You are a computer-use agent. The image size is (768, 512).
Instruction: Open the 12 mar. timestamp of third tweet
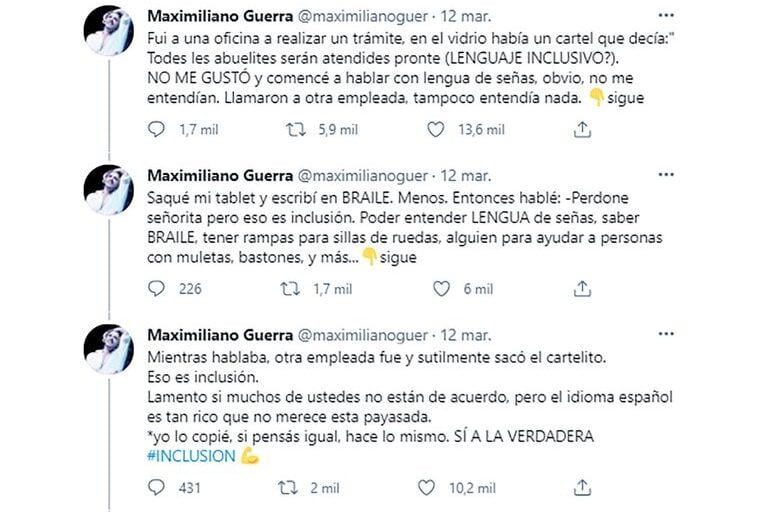click(x=465, y=335)
